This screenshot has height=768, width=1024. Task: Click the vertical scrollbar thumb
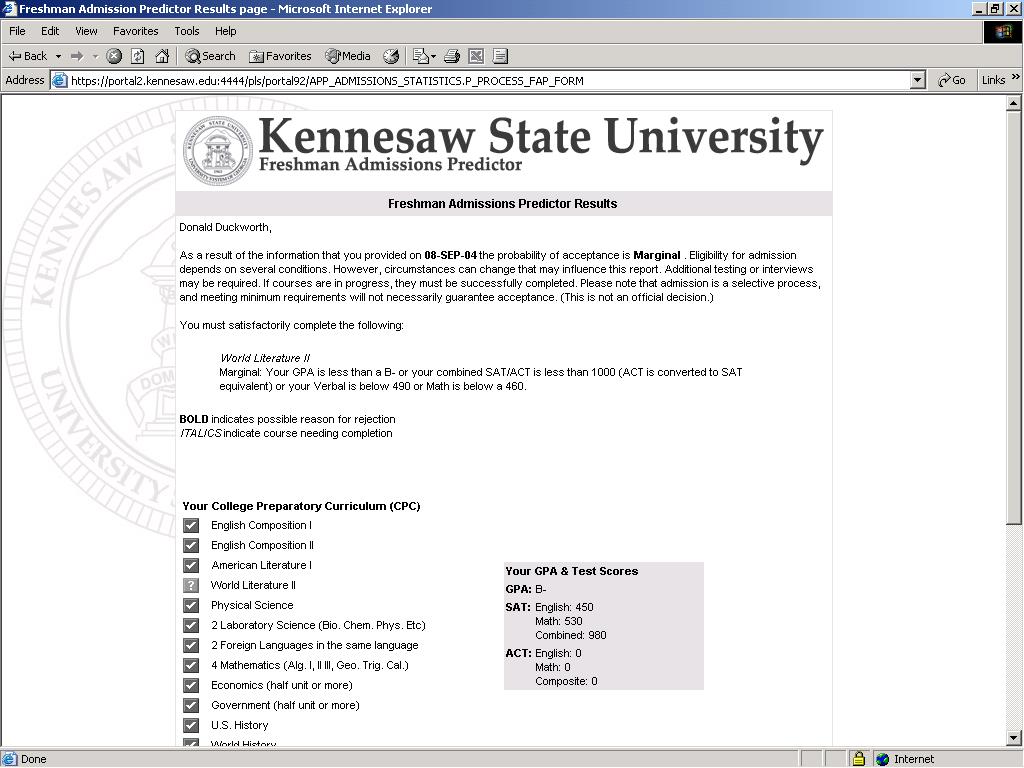coord(1013,317)
